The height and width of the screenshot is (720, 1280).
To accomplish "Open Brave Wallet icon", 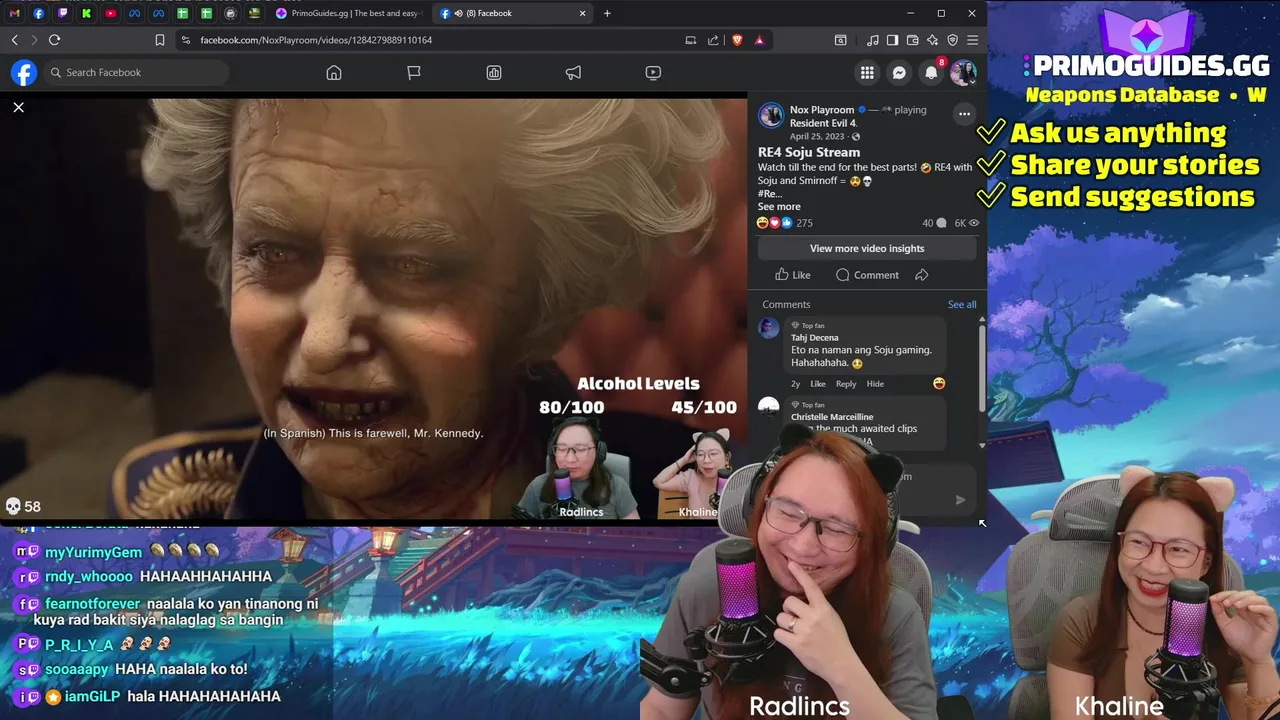I will tap(913, 40).
